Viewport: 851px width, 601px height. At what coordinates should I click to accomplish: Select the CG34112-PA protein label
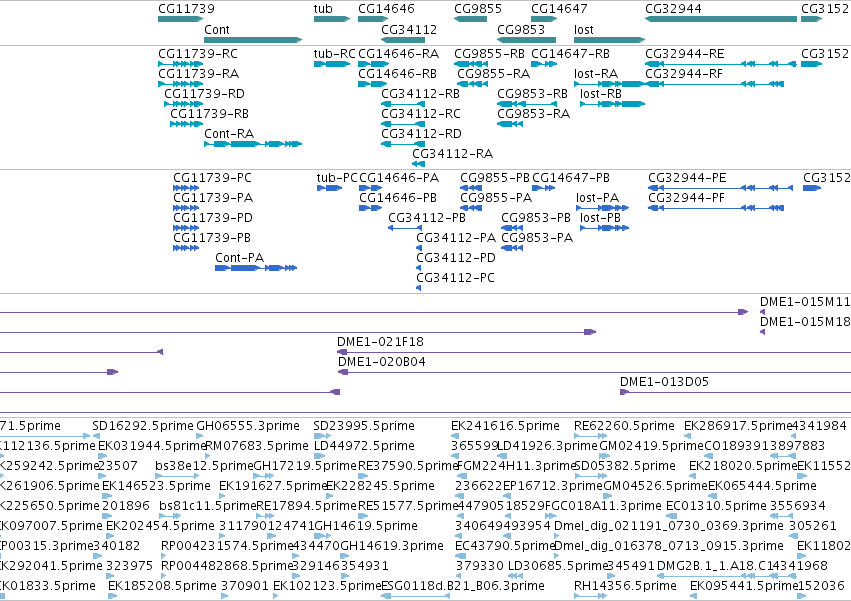tap(456, 238)
